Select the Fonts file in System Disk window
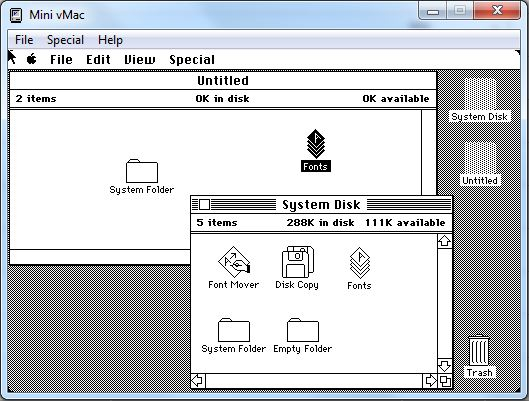This screenshot has width=529, height=401. click(x=360, y=263)
